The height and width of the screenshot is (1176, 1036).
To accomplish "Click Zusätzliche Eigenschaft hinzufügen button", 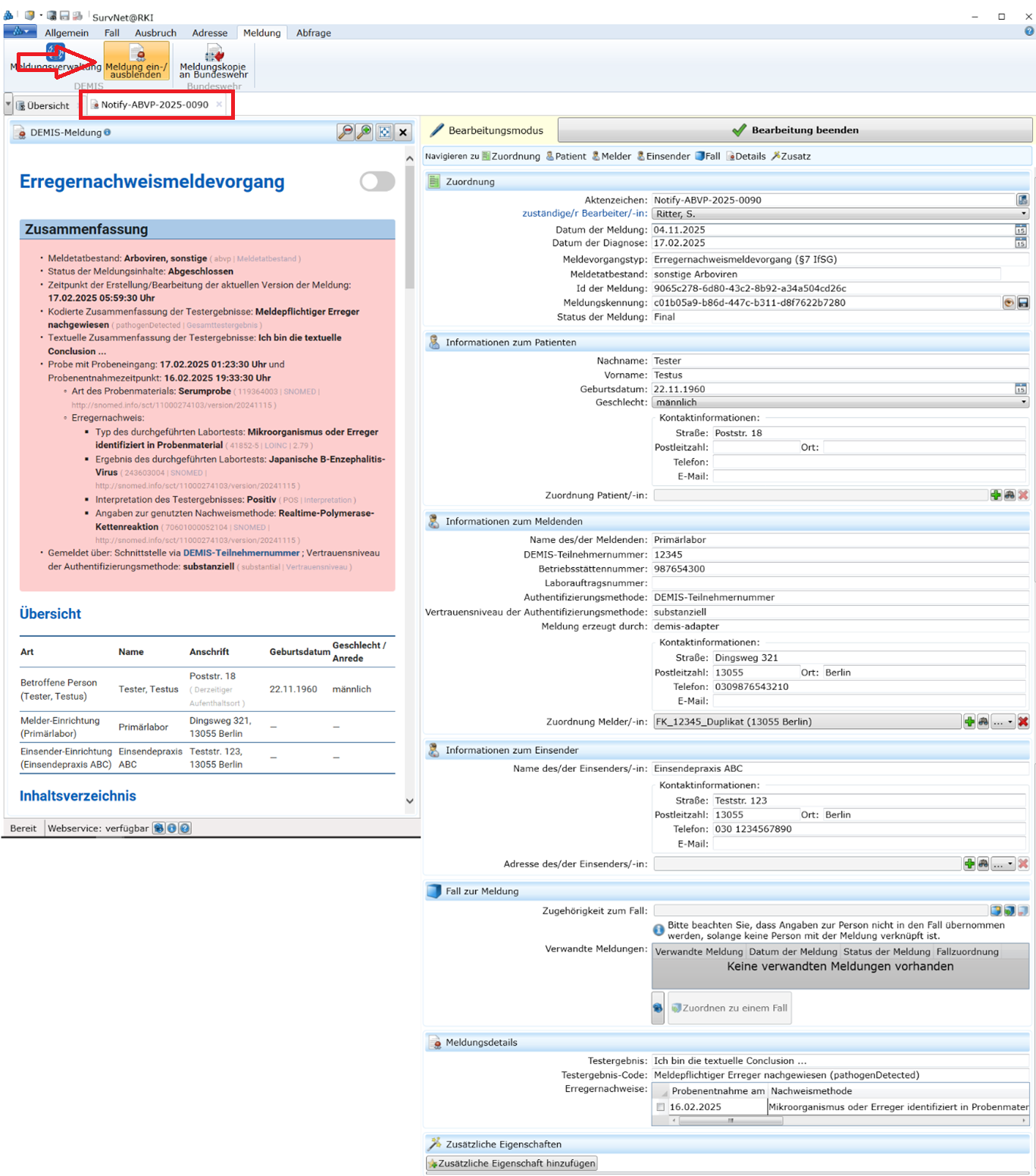I will pyautogui.click(x=512, y=1163).
